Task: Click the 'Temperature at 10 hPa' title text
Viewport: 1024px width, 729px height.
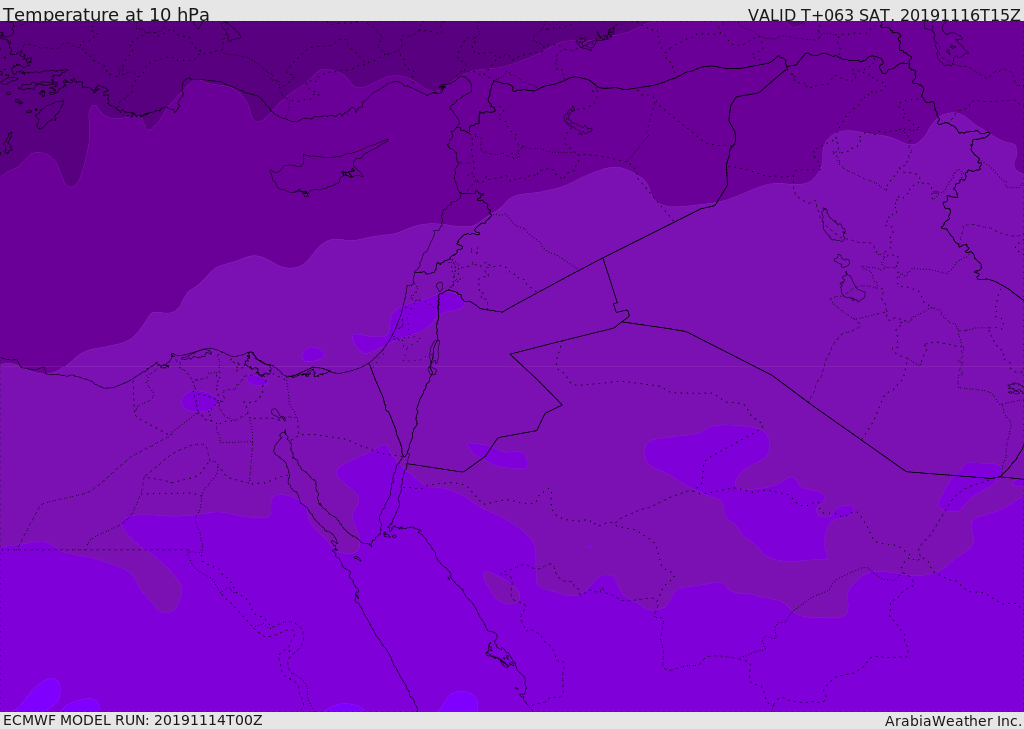Action: tap(106, 14)
